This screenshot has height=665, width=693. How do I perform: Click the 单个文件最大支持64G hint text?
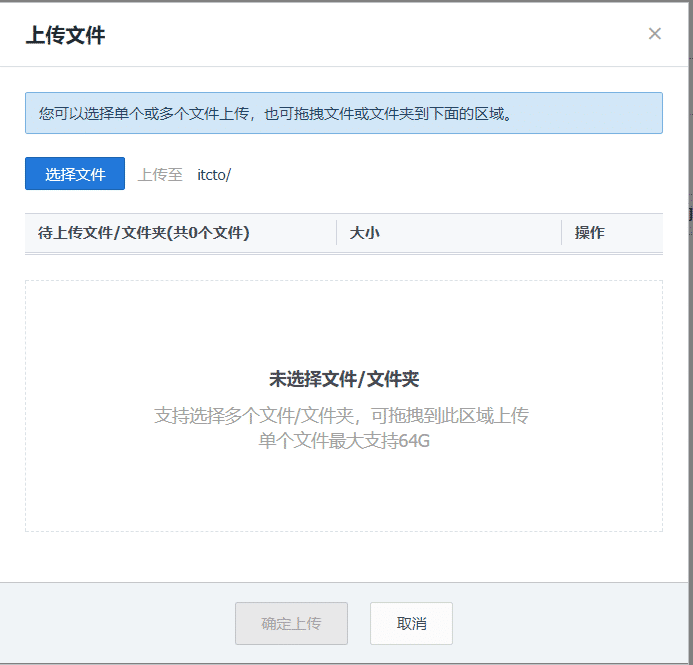pos(343,440)
